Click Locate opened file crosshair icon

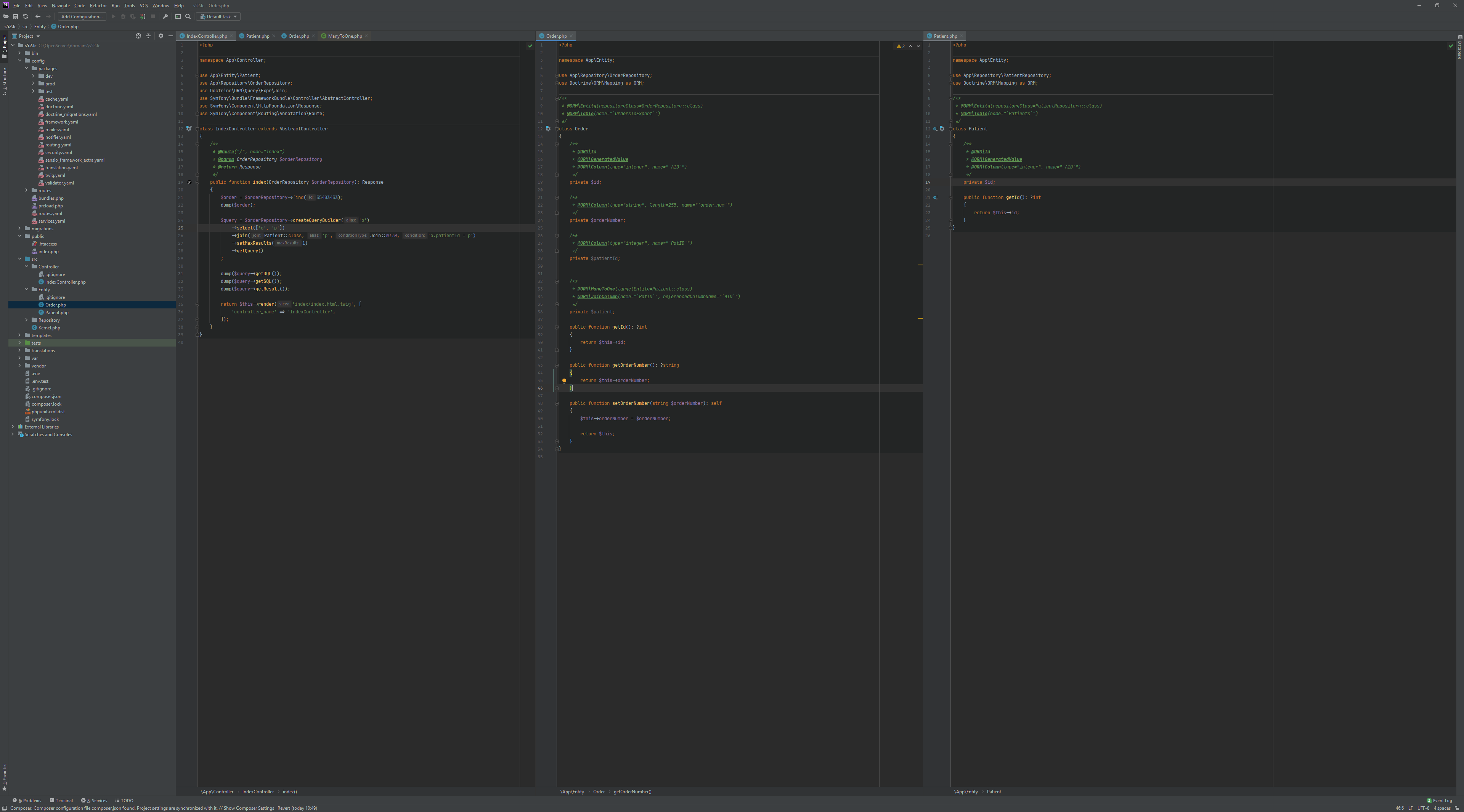pyautogui.click(x=138, y=36)
